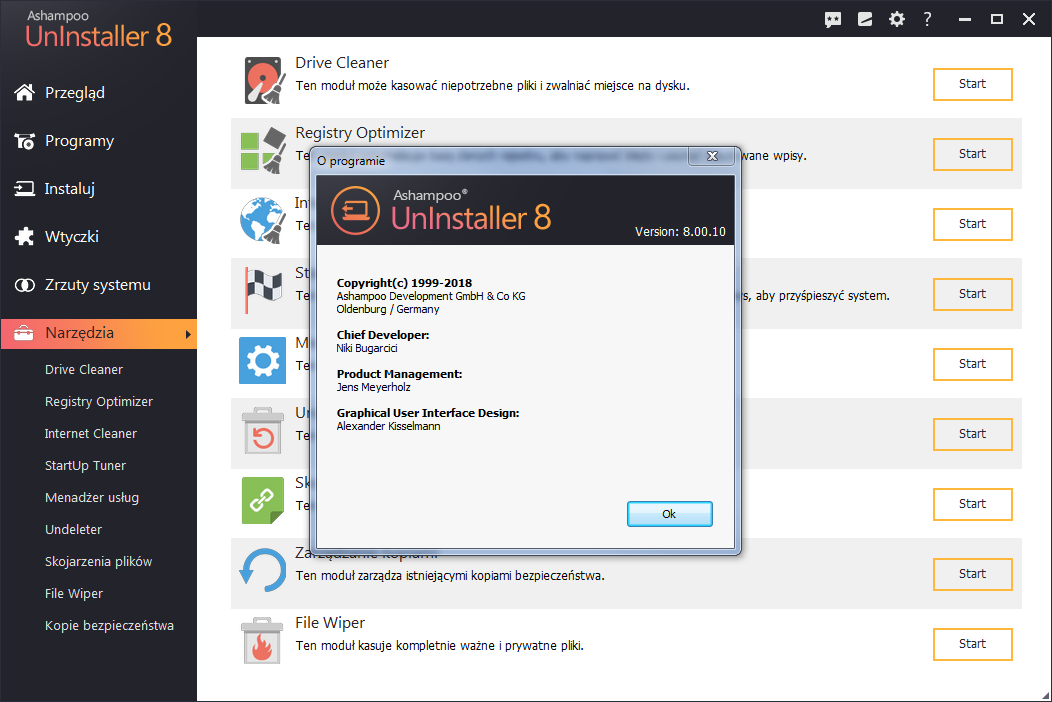This screenshot has height=702, width=1052.
Task: Open the feedback chat bubble icon
Action: click(x=833, y=19)
